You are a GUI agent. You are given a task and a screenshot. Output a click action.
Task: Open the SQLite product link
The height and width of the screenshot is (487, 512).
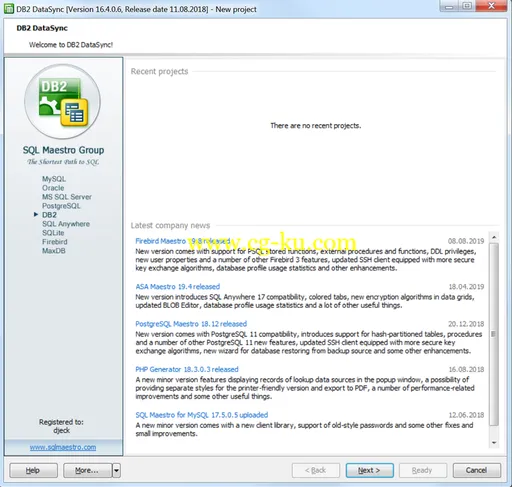[x=53, y=233]
